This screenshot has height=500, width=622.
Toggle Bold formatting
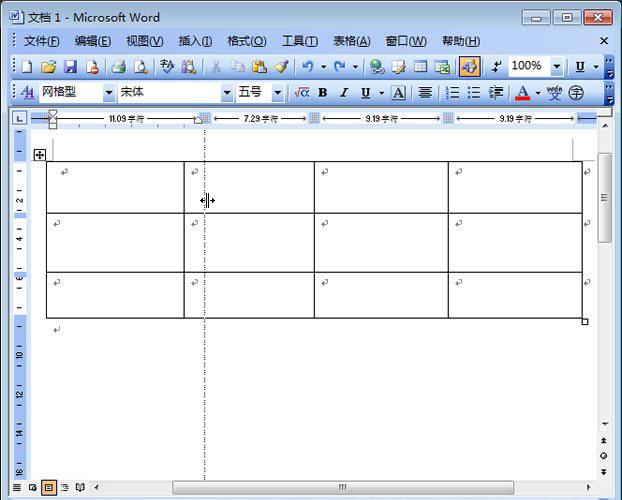pyautogui.click(x=323, y=93)
